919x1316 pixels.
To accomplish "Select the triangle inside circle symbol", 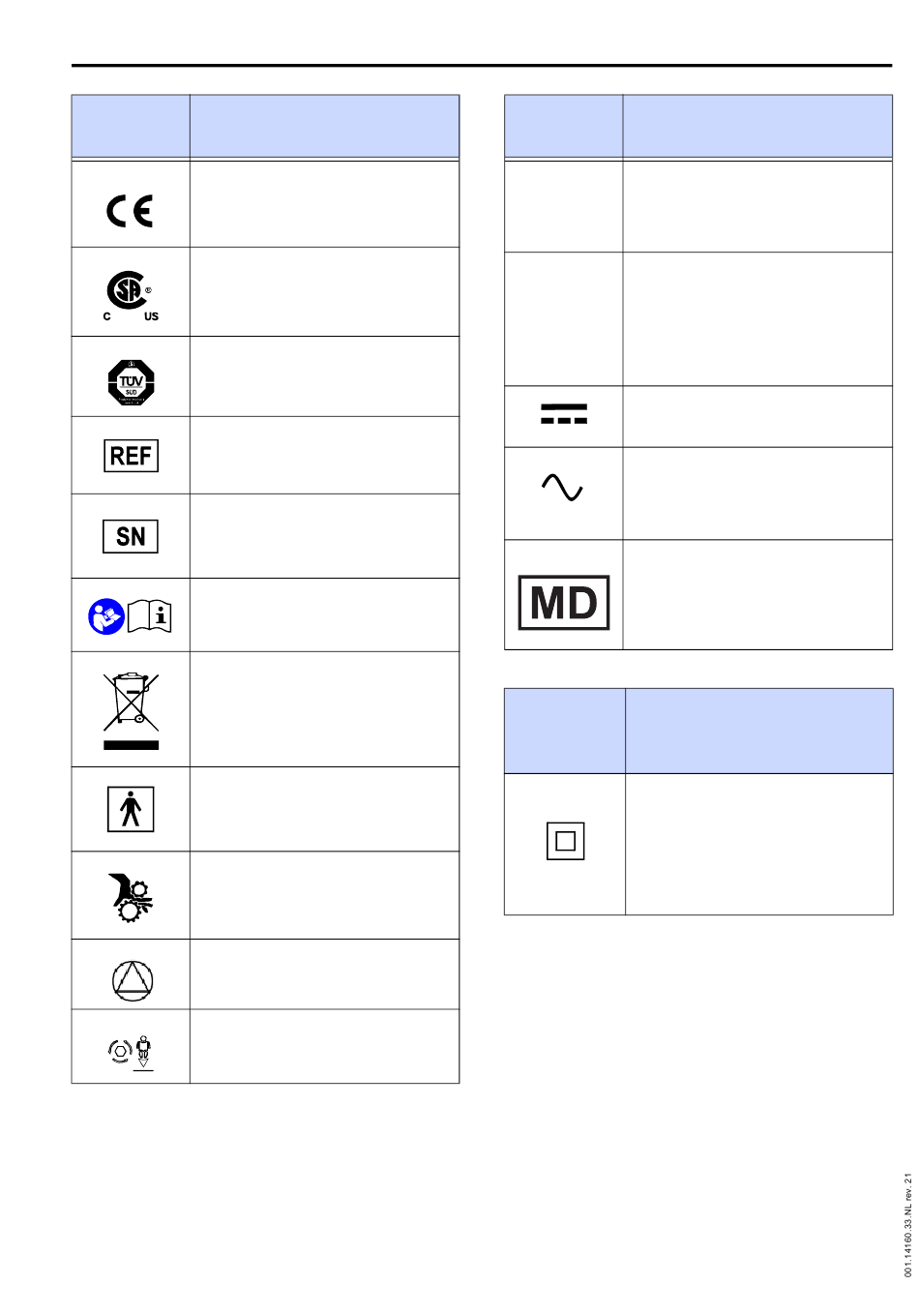I will (132, 980).
